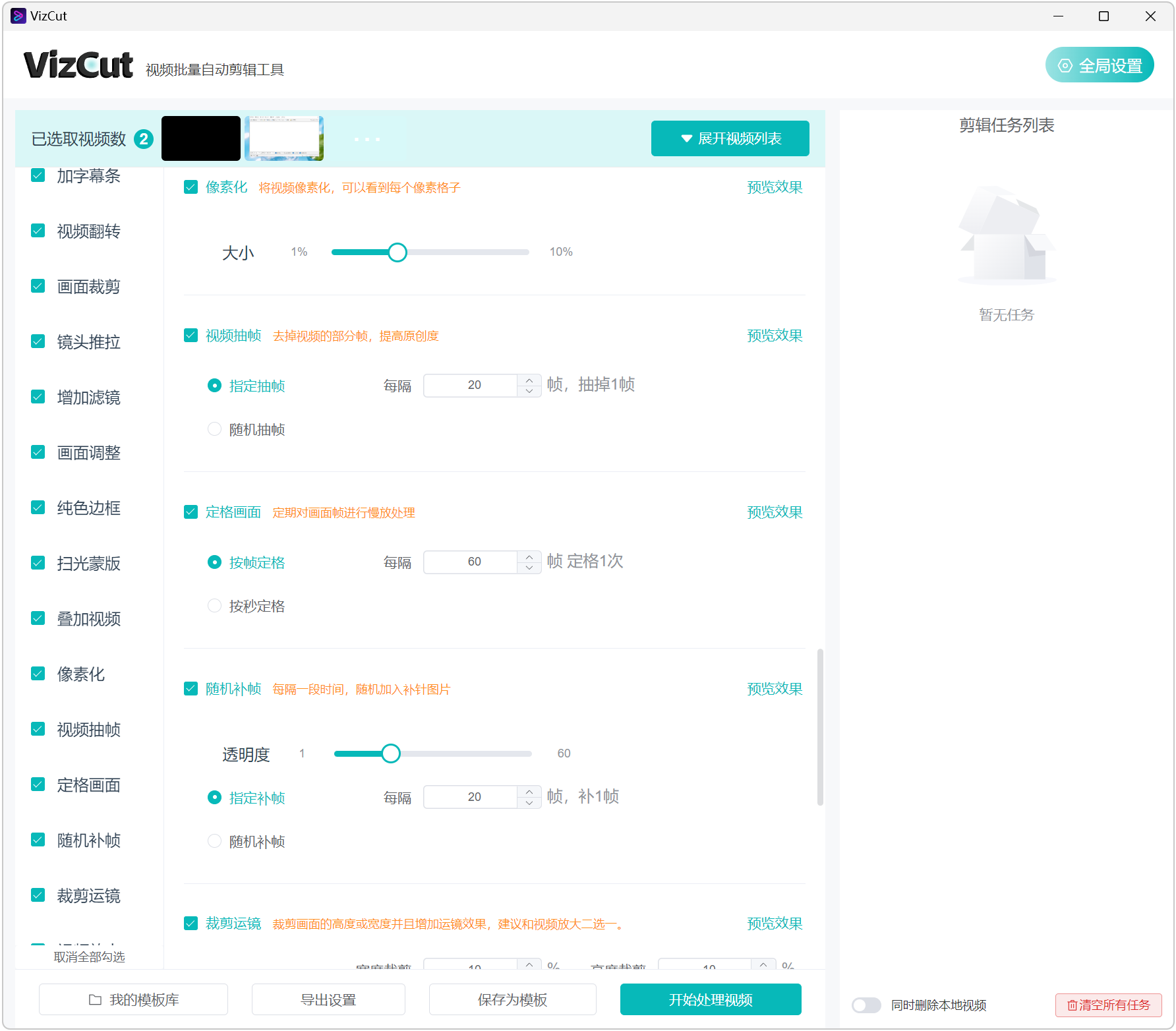
Task: Disable 裁剪运镜 section checkbox in main panel
Action: tap(191, 924)
